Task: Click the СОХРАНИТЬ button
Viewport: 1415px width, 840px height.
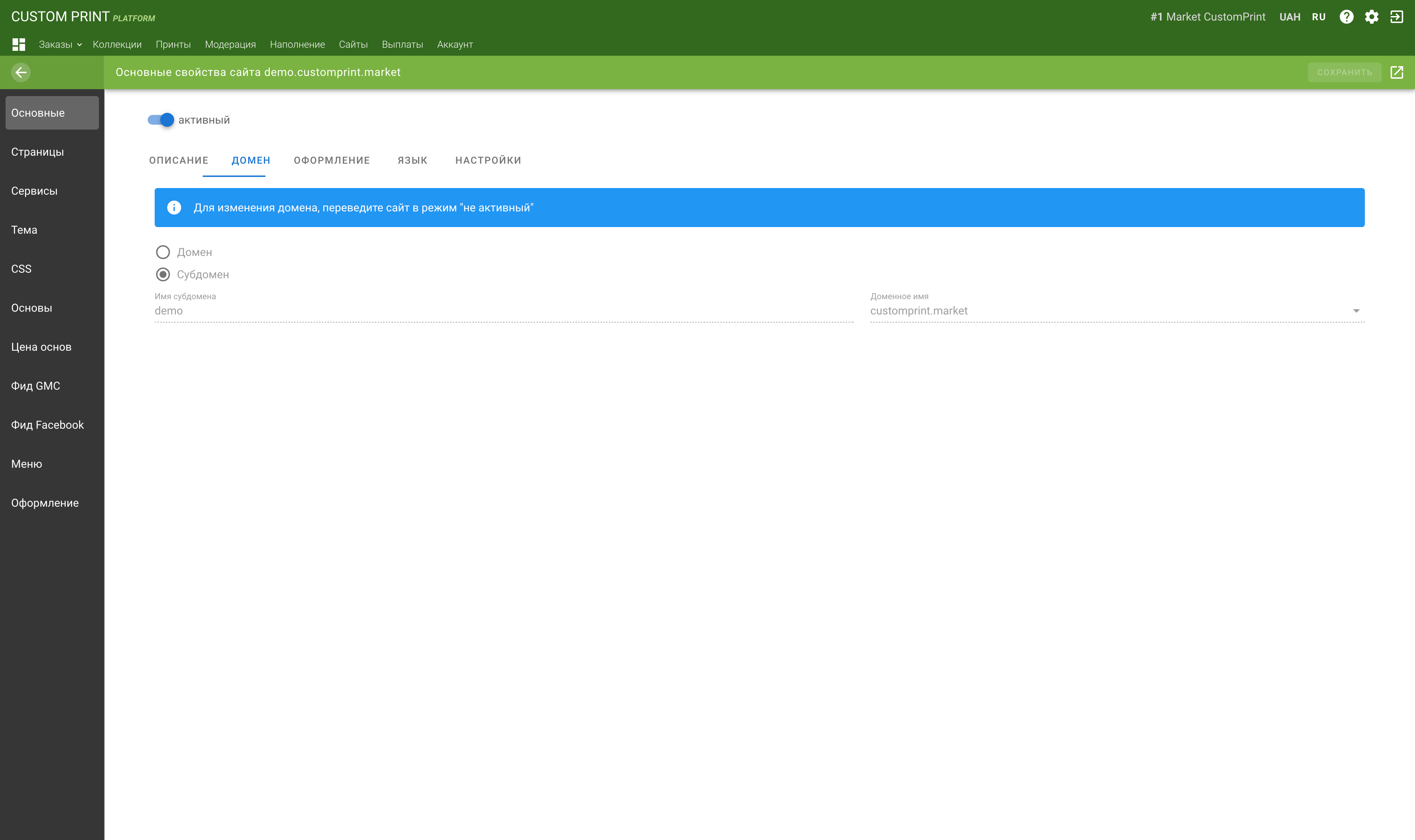Action: 1344,72
